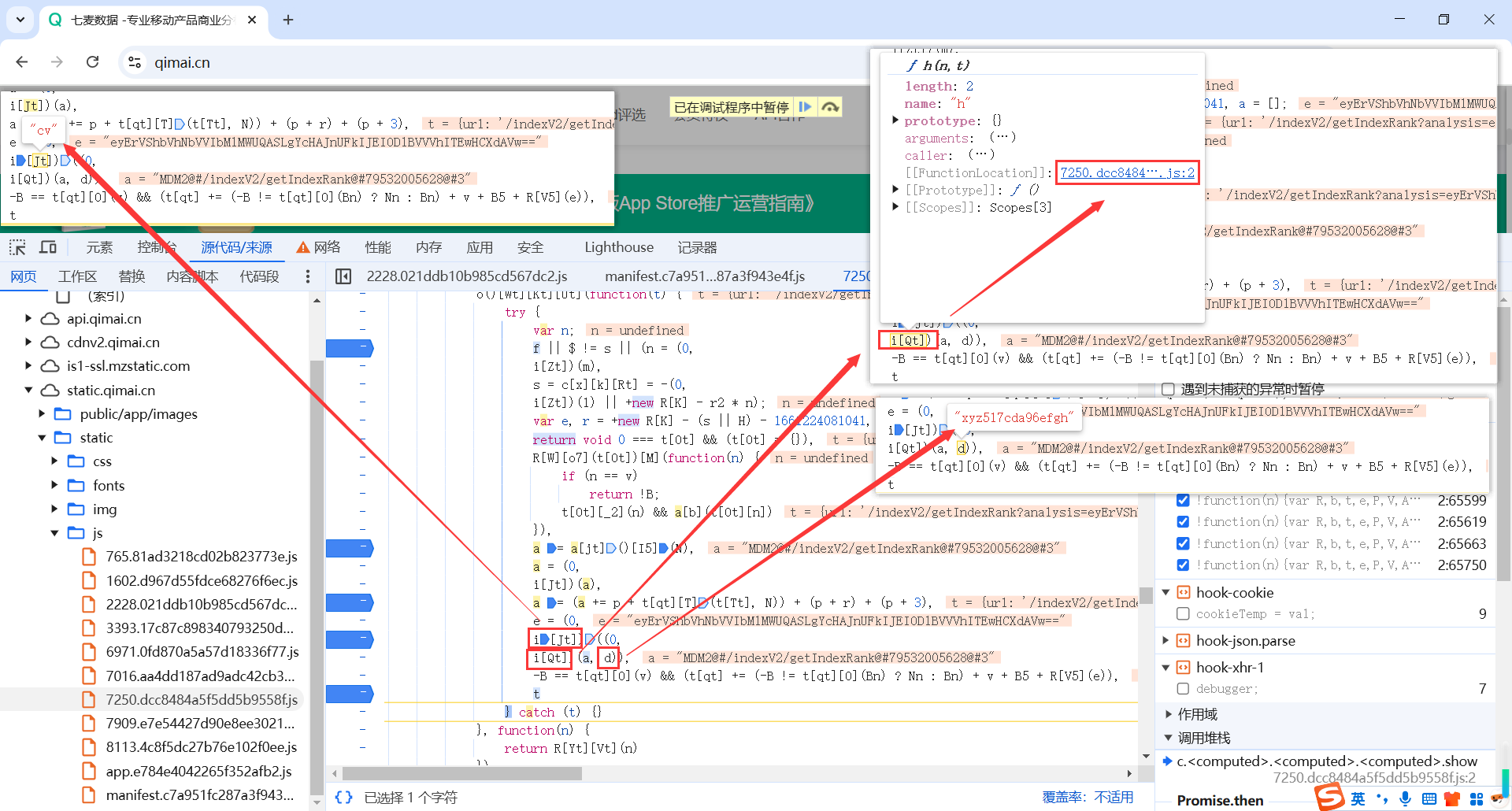Open a new browser tab
The image size is (1512, 811).
[288, 20]
